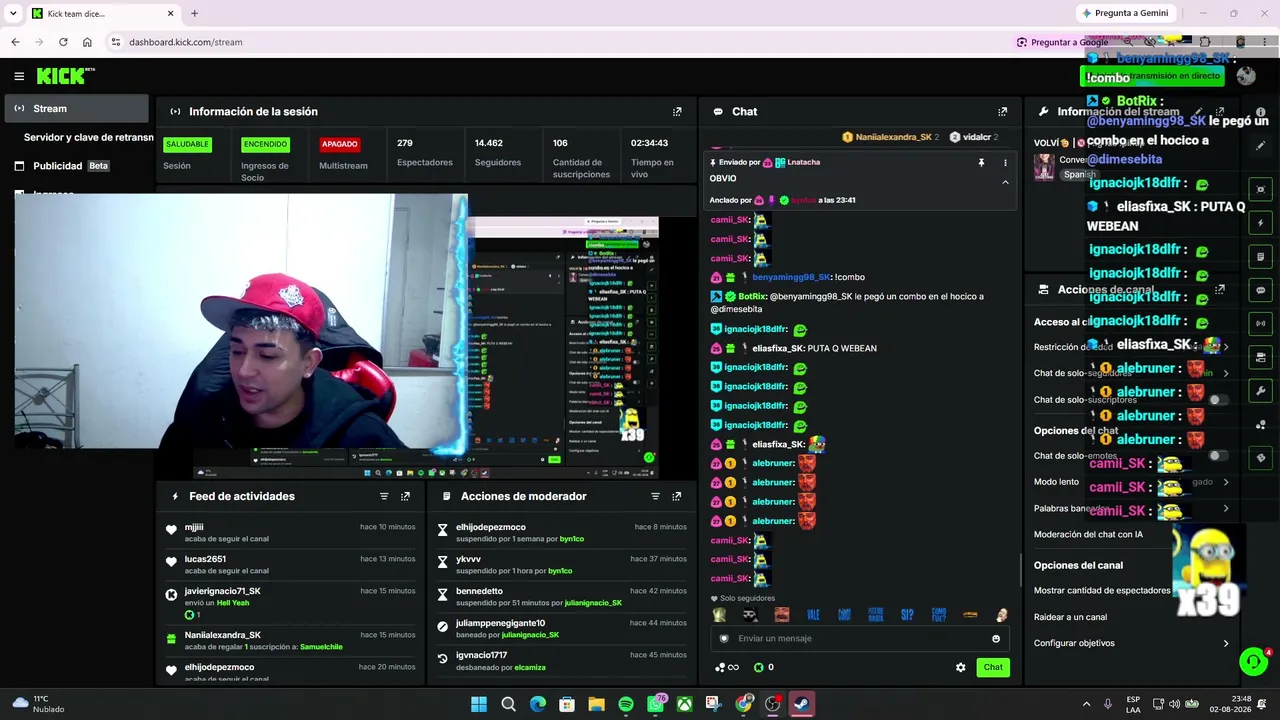
Task: Open the support headset bubble
Action: [1253, 661]
